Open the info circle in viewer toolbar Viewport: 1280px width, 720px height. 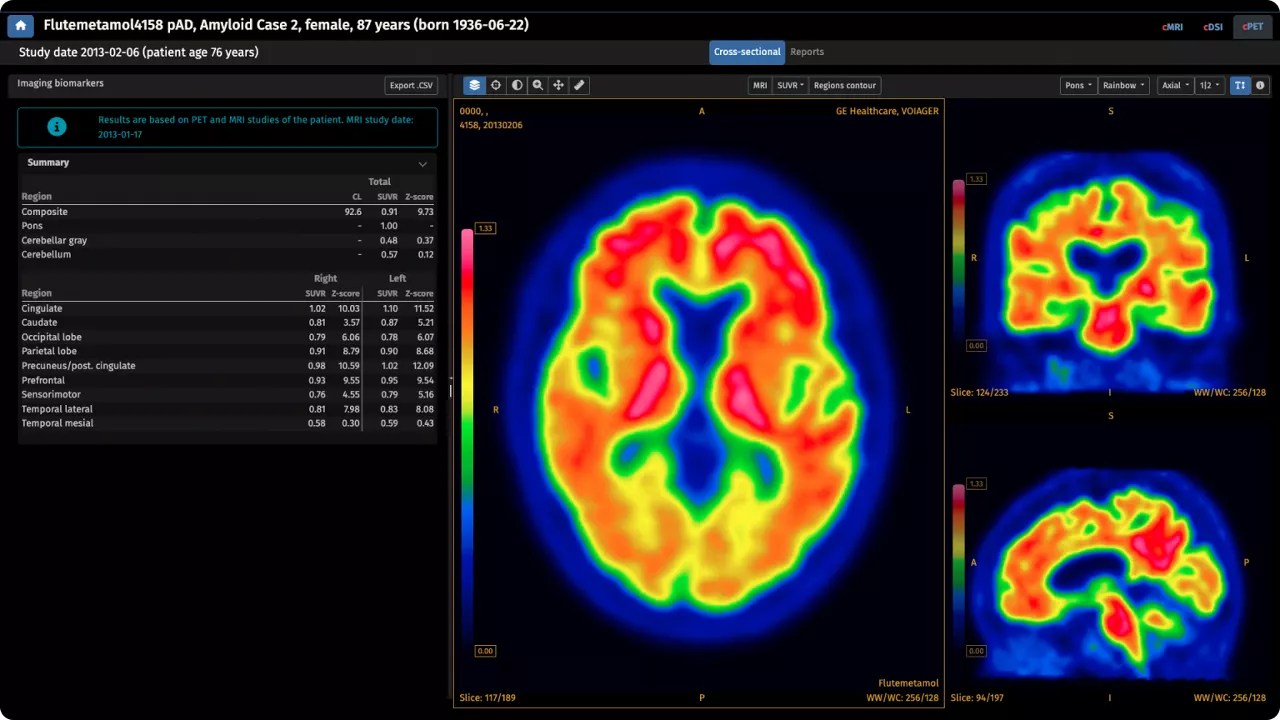click(x=1260, y=85)
